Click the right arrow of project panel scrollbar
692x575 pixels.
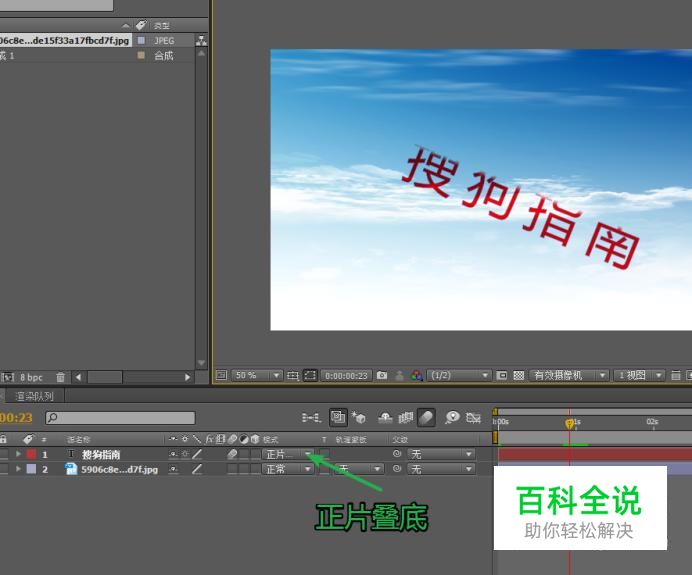pos(188,377)
